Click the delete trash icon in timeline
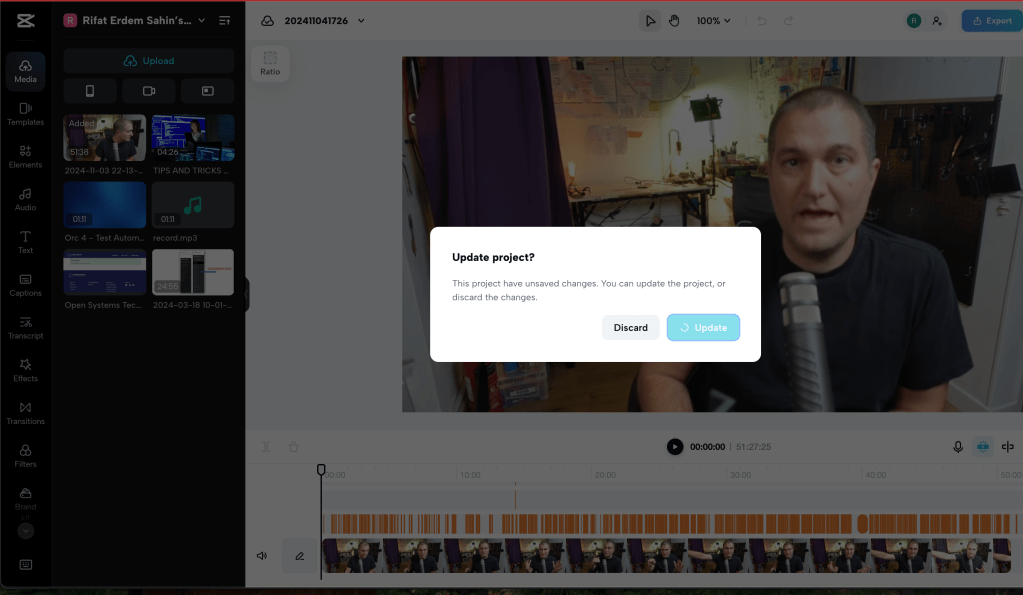 click(294, 447)
